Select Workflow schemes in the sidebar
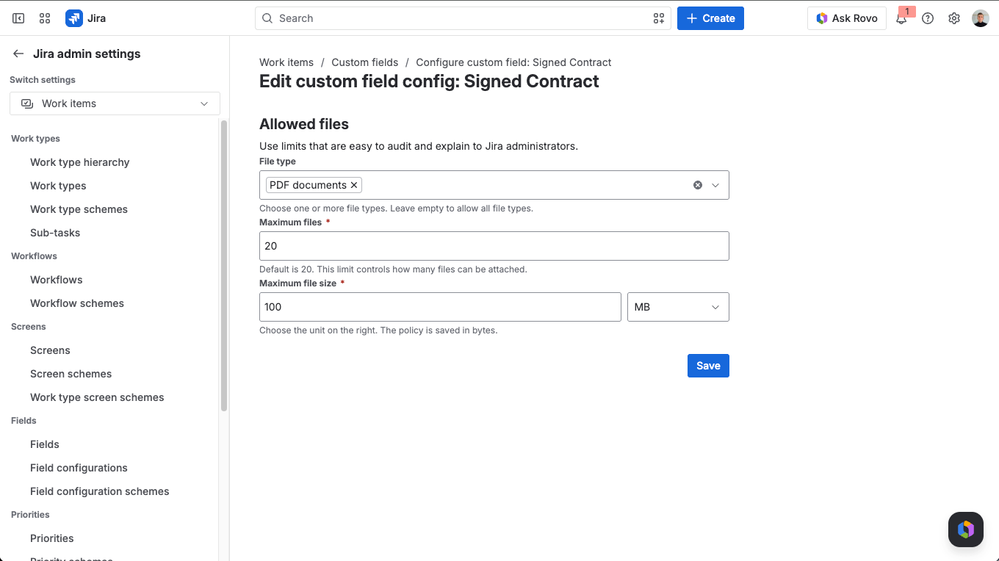 click(x=77, y=304)
